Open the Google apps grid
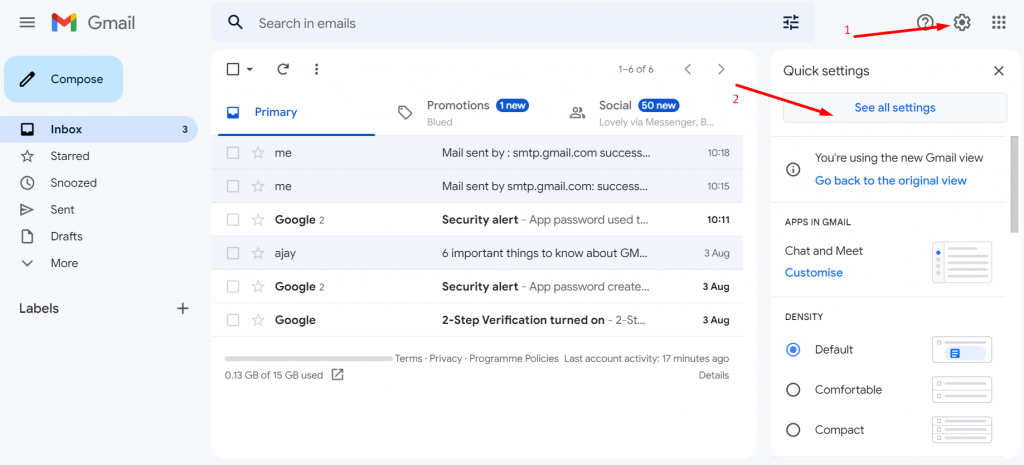The height and width of the screenshot is (465, 1024). click(999, 23)
